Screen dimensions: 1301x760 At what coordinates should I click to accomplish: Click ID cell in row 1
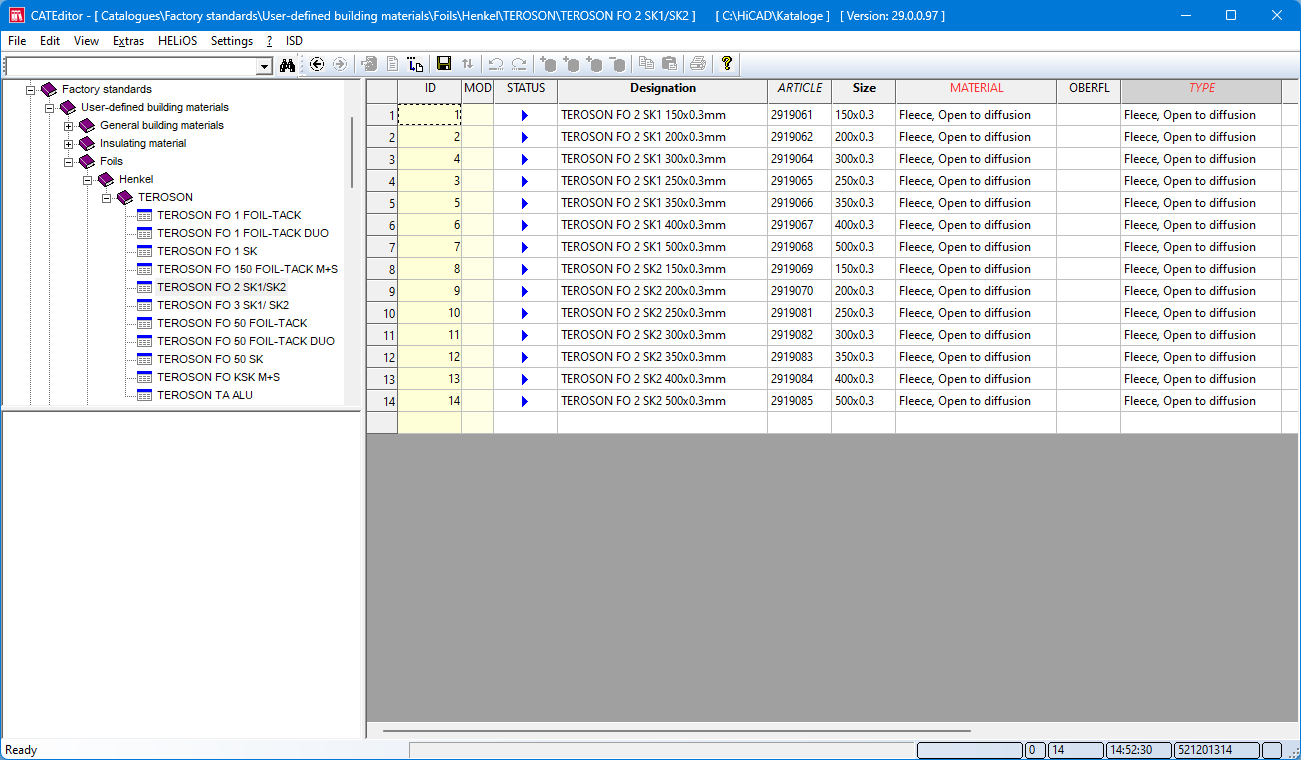429,116
